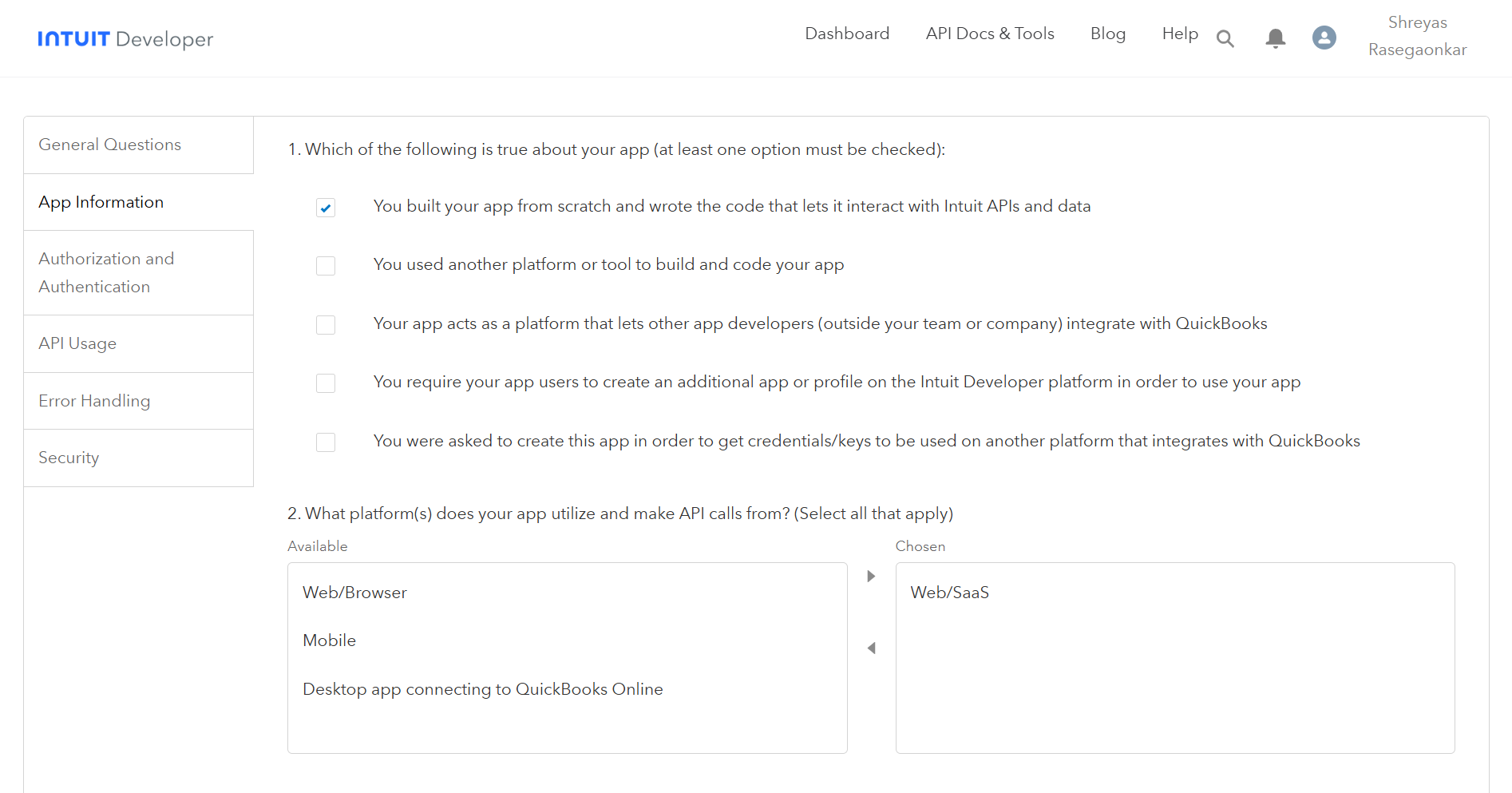Screen dimensions: 1512x793
Task: Click the Intuit Developer logo
Action: point(125,39)
